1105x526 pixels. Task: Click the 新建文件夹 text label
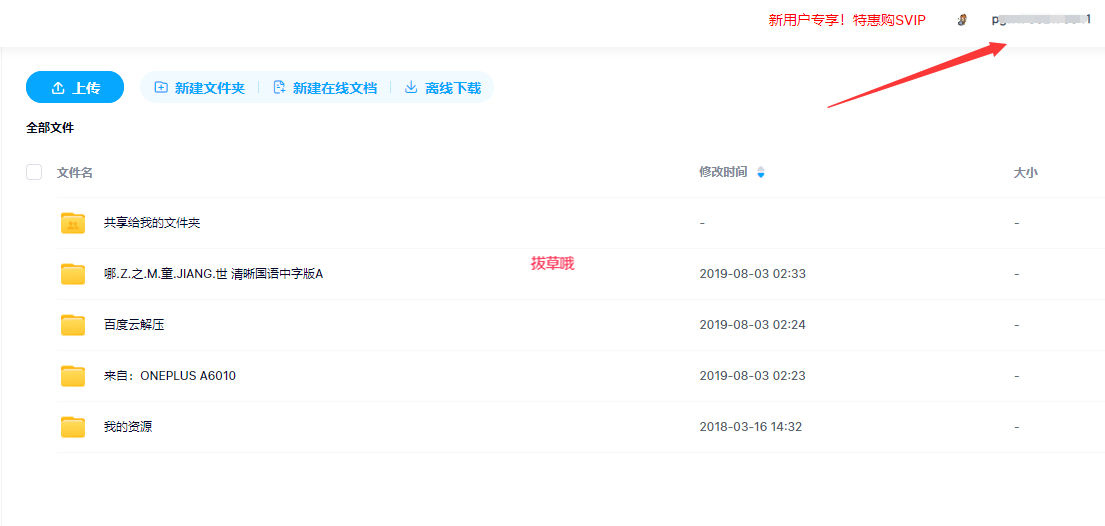click(x=210, y=88)
